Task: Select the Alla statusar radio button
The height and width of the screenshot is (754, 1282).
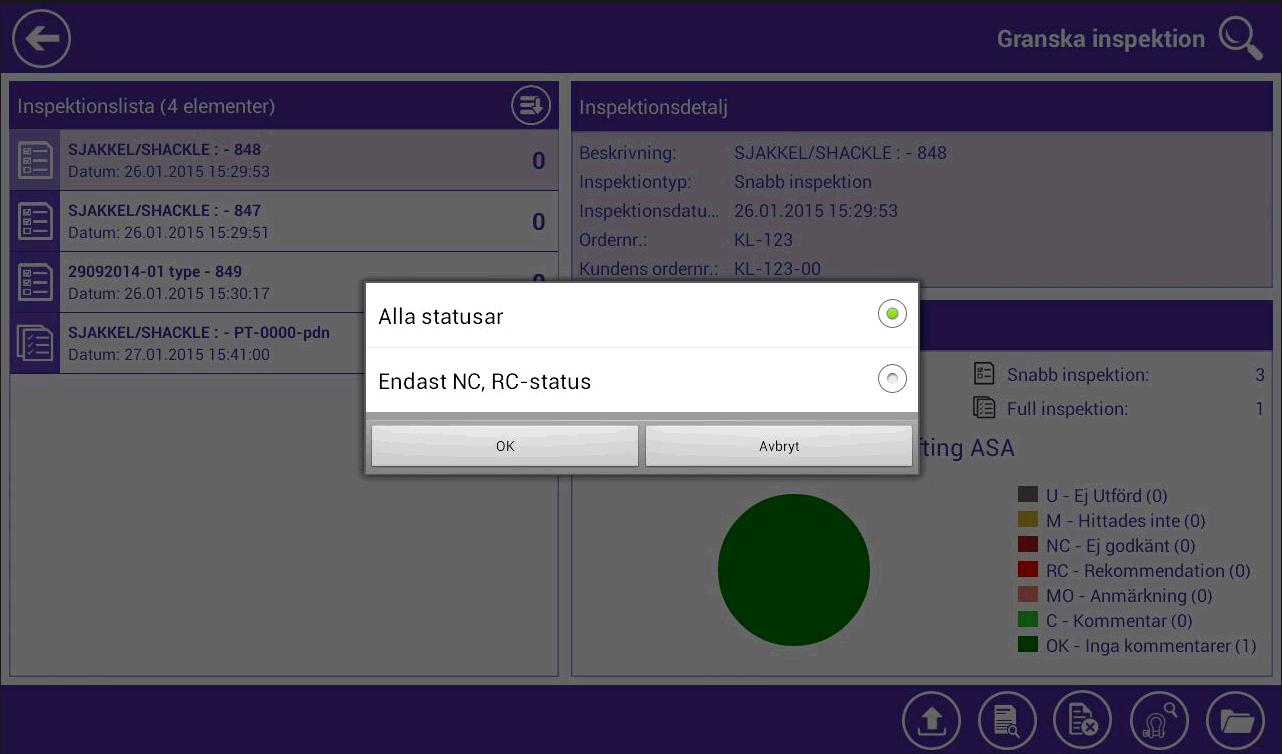Action: (892, 315)
